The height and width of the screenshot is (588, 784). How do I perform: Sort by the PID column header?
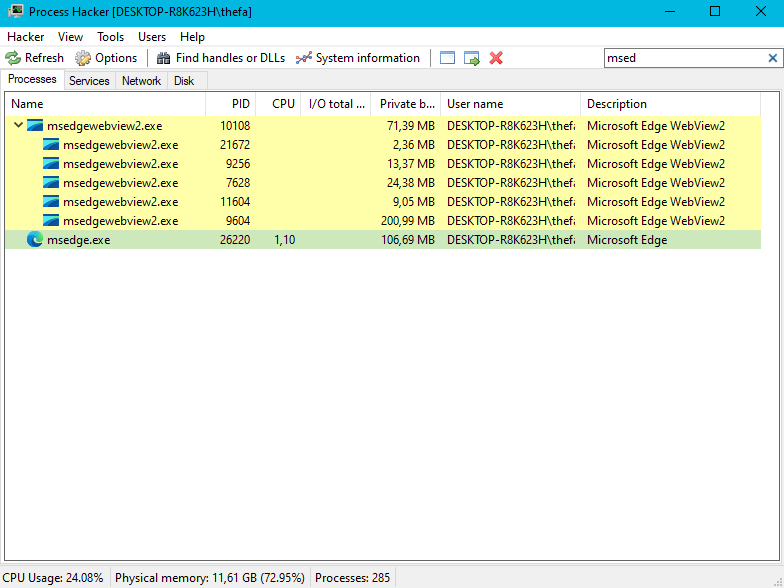pyautogui.click(x=230, y=104)
